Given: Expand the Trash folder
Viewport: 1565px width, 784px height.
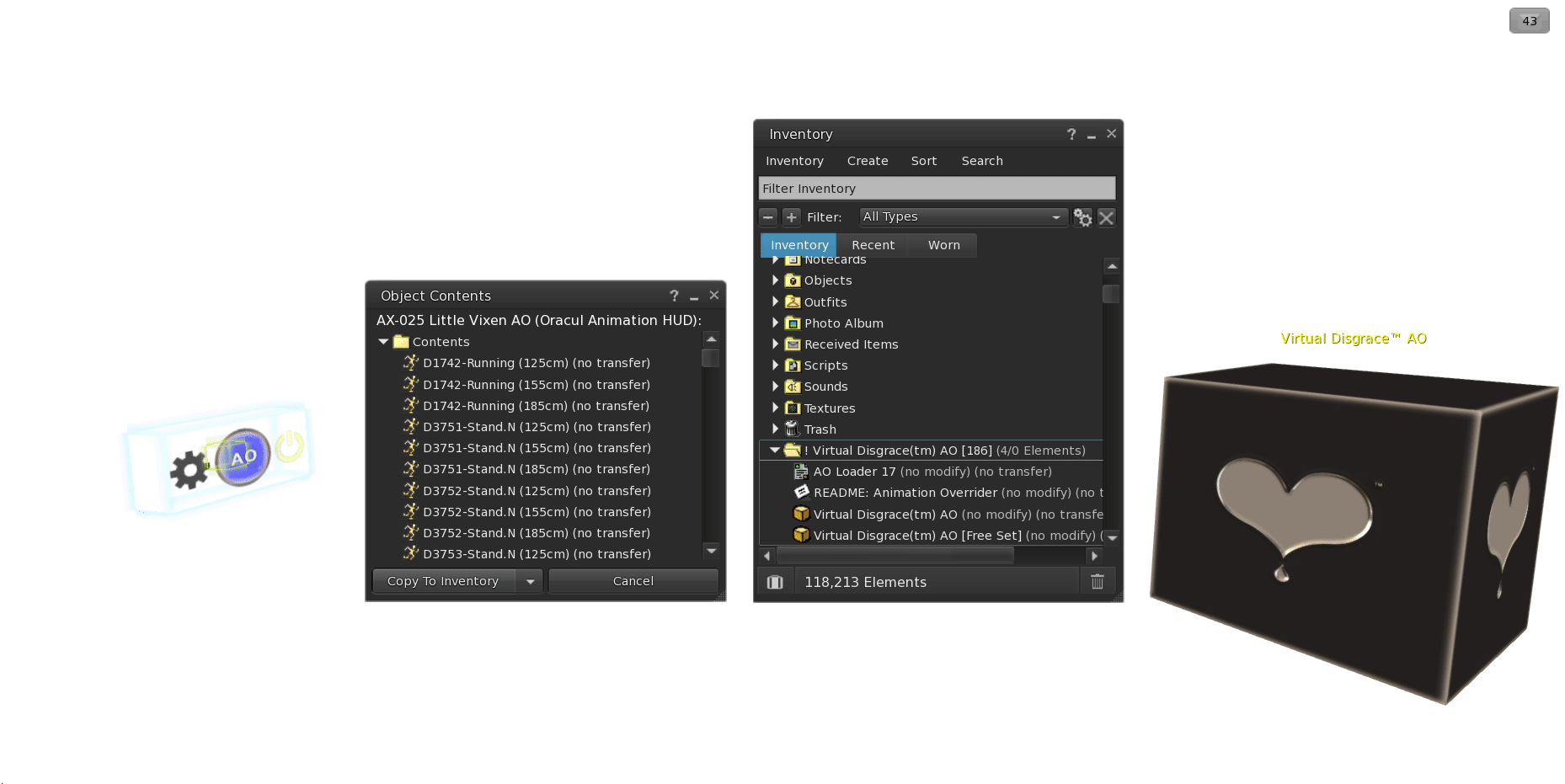Looking at the screenshot, I should pyautogui.click(x=775, y=429).
